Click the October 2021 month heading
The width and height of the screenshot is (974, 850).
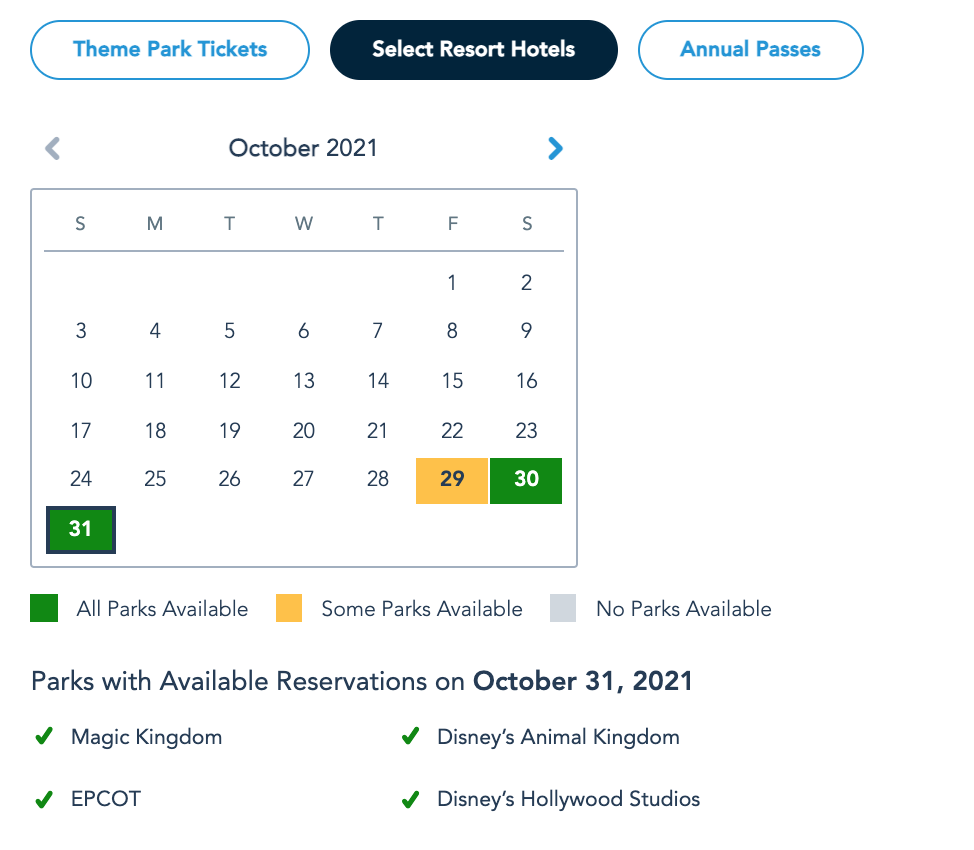[x=303, y=149]
